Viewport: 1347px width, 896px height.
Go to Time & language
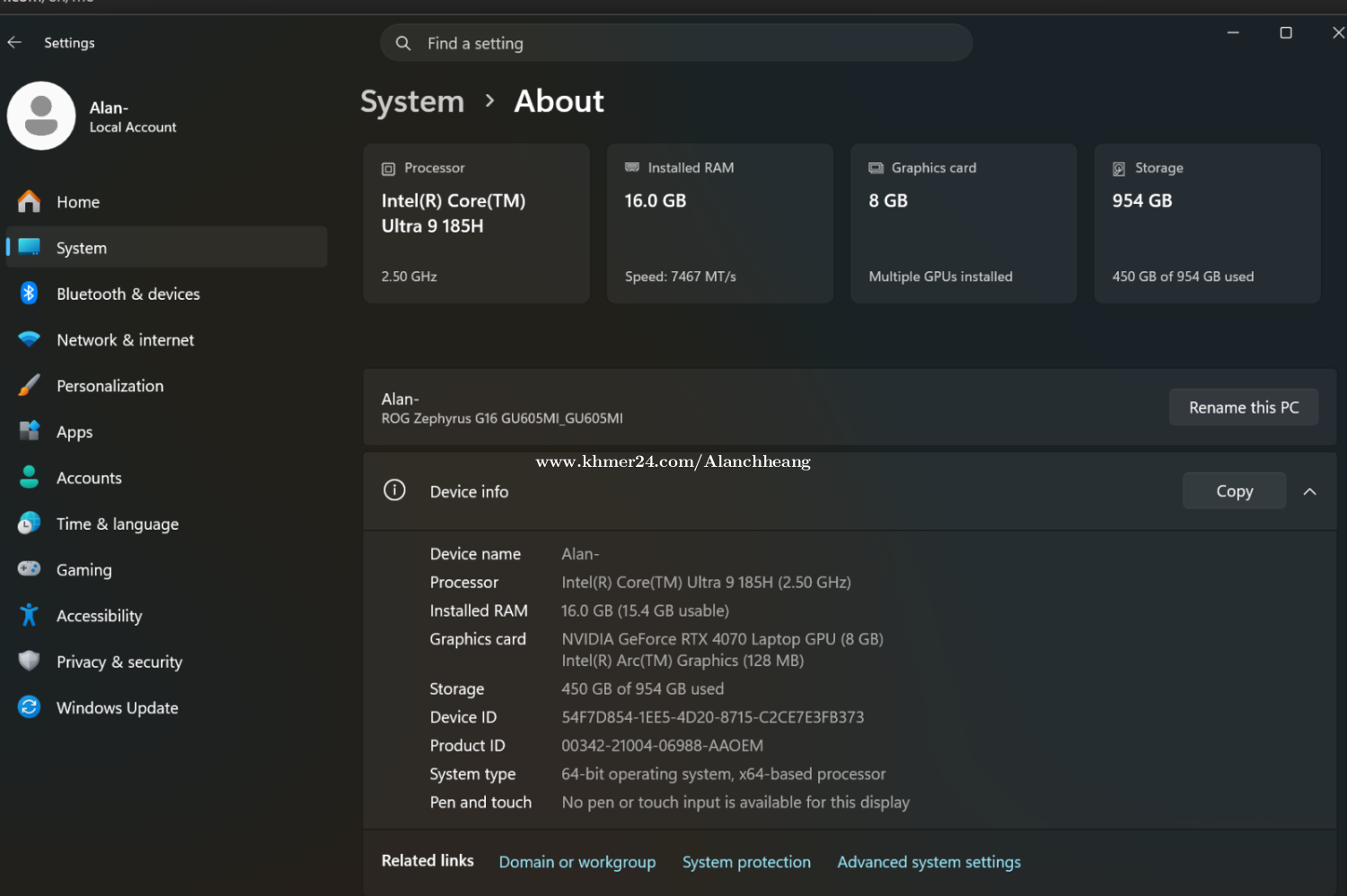(x=166, y=523)
